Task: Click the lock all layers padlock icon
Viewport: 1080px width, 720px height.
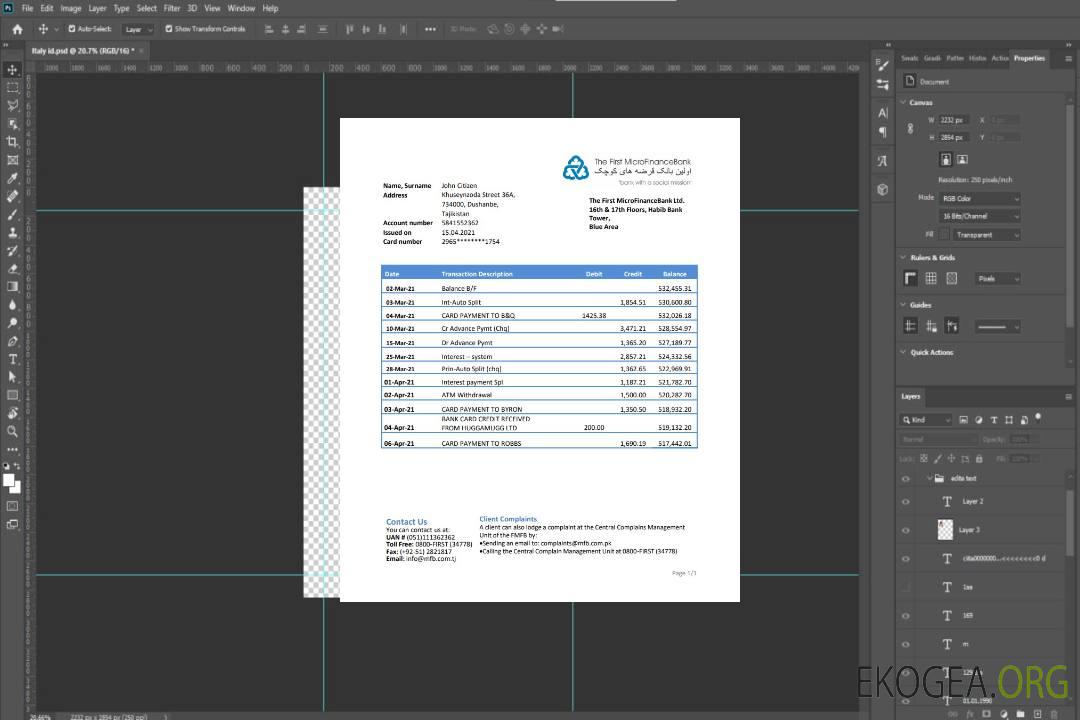Action: click(979, 458)
